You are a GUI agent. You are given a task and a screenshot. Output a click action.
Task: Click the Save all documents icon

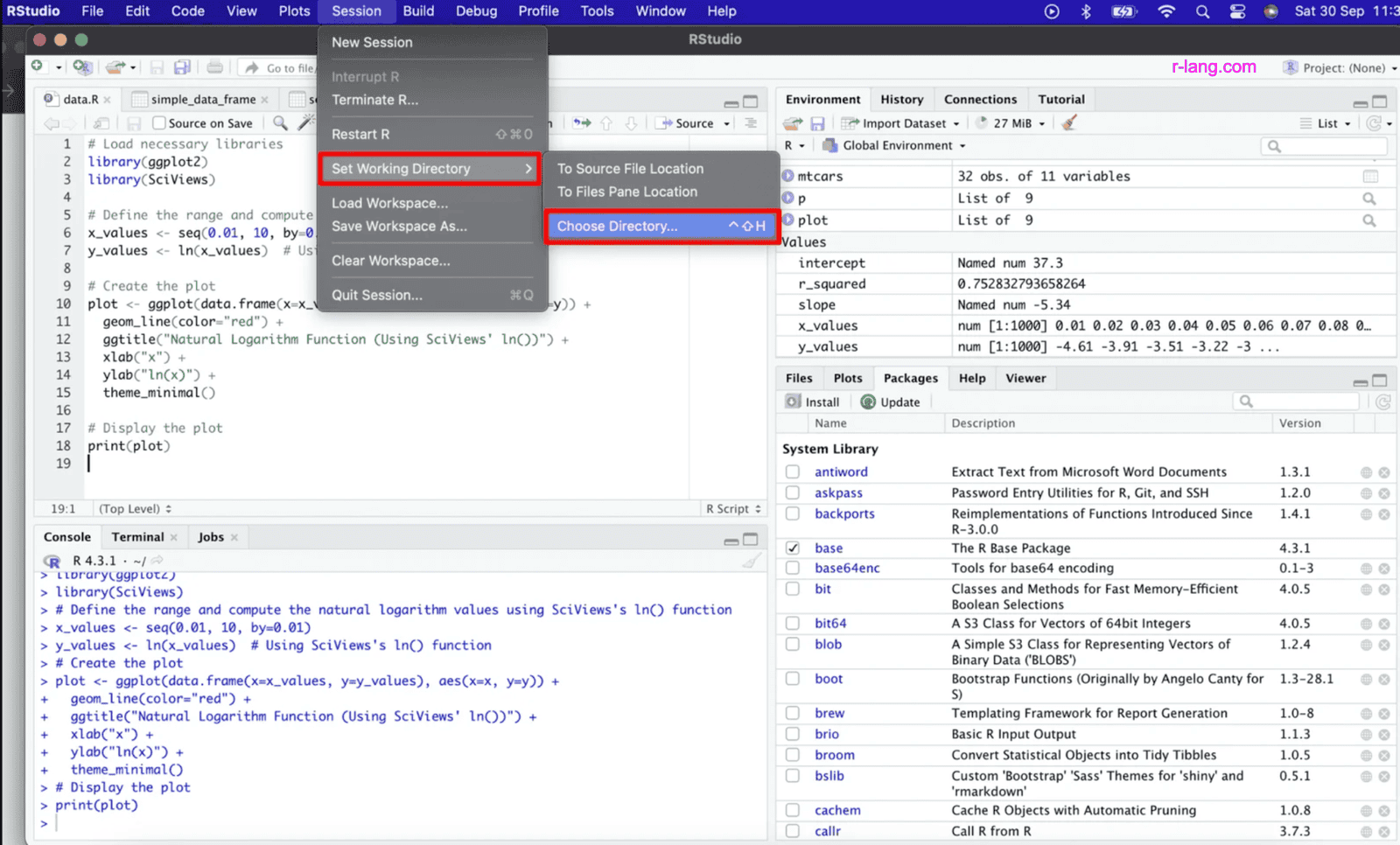click(183, 66)
